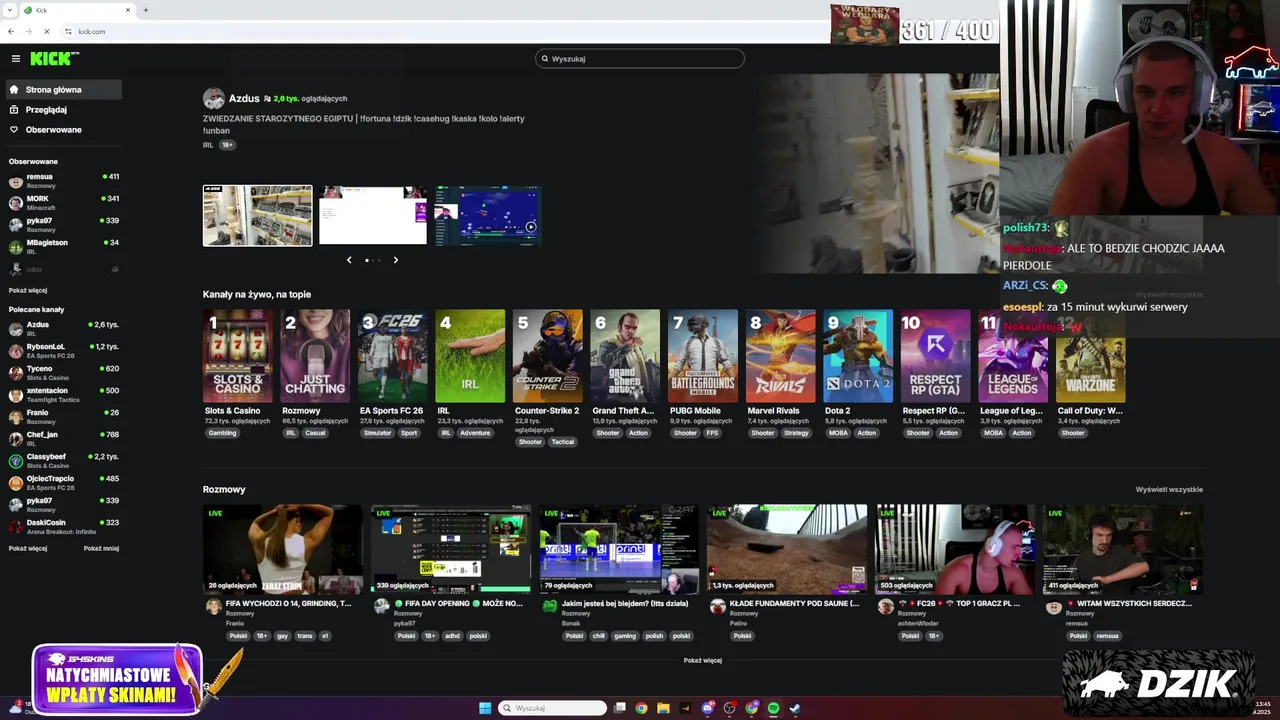The width and height of the screenshot is (1280, 720).
Task: Open Discord from the taskbar
Action: [708, 708]
